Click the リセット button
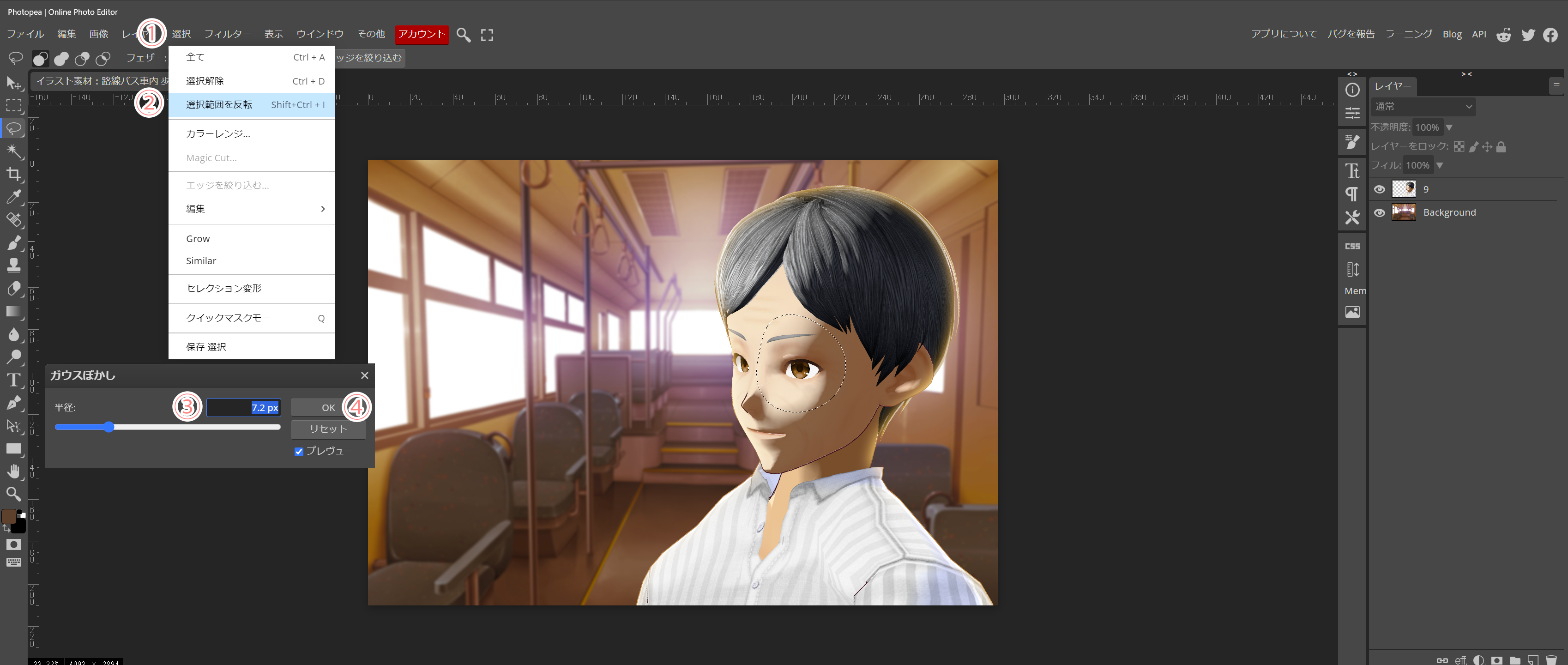The width and height of the screenshot is (1568, 665). coord(328,429)
